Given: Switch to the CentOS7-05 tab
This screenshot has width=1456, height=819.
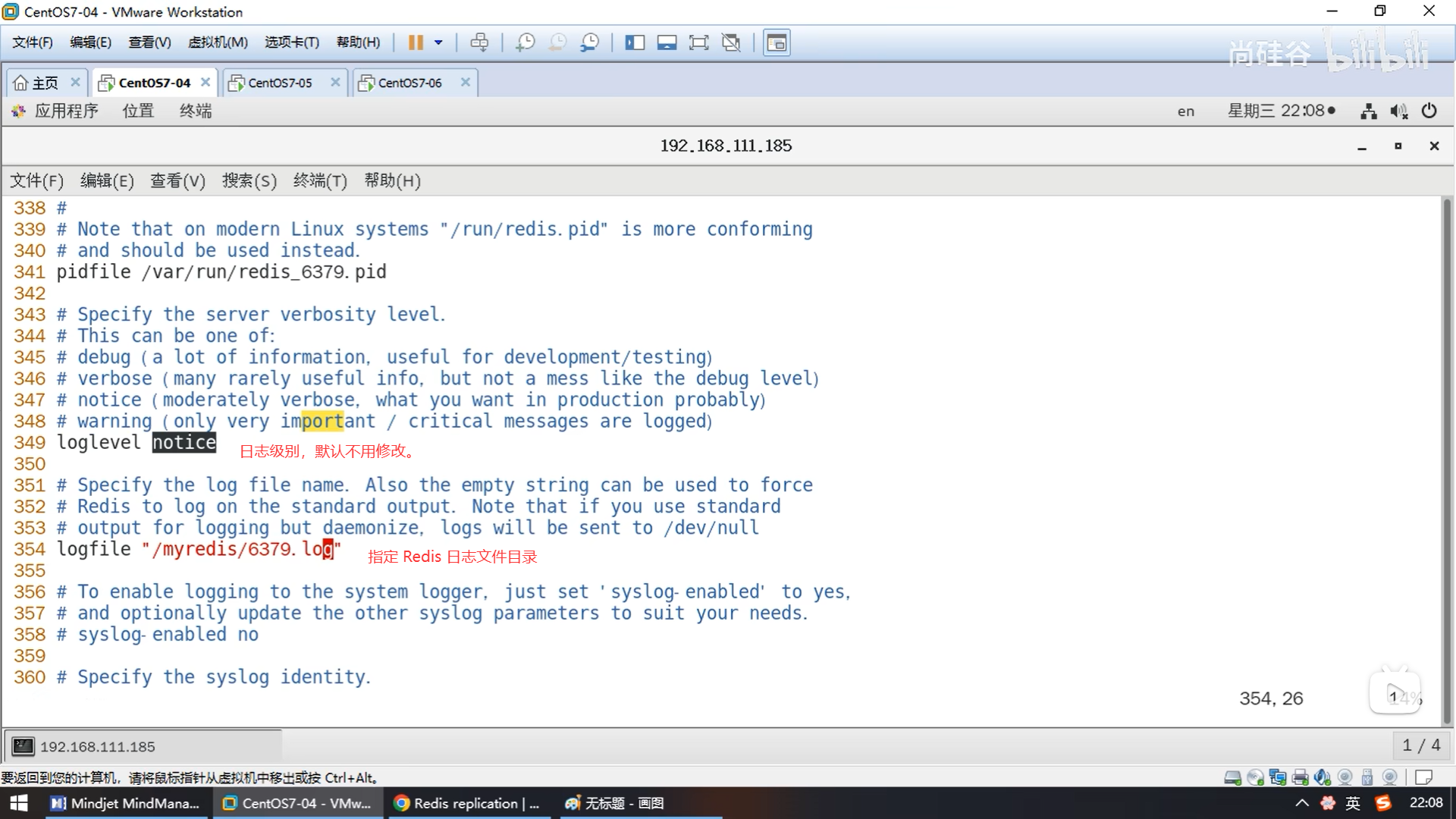Looking at the screenshot, I should click(x=280, y=83).
